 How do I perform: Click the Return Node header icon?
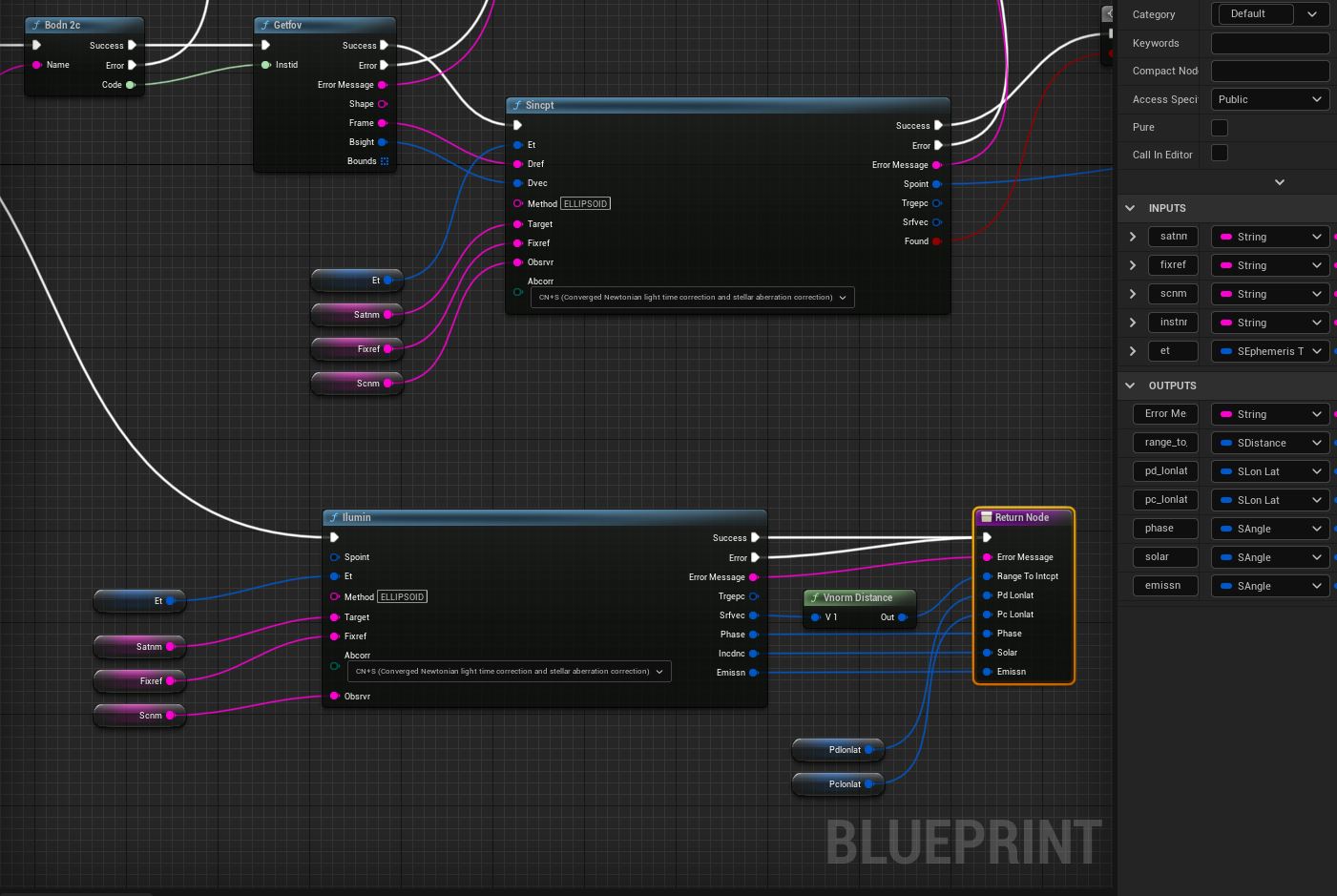click(987, 517)
